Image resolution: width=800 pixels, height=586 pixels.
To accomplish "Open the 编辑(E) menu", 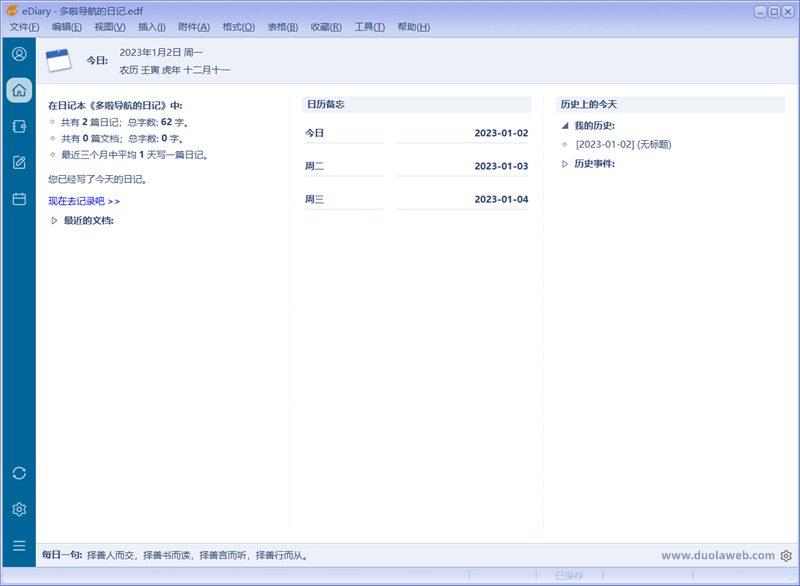I will click(66, 27).
